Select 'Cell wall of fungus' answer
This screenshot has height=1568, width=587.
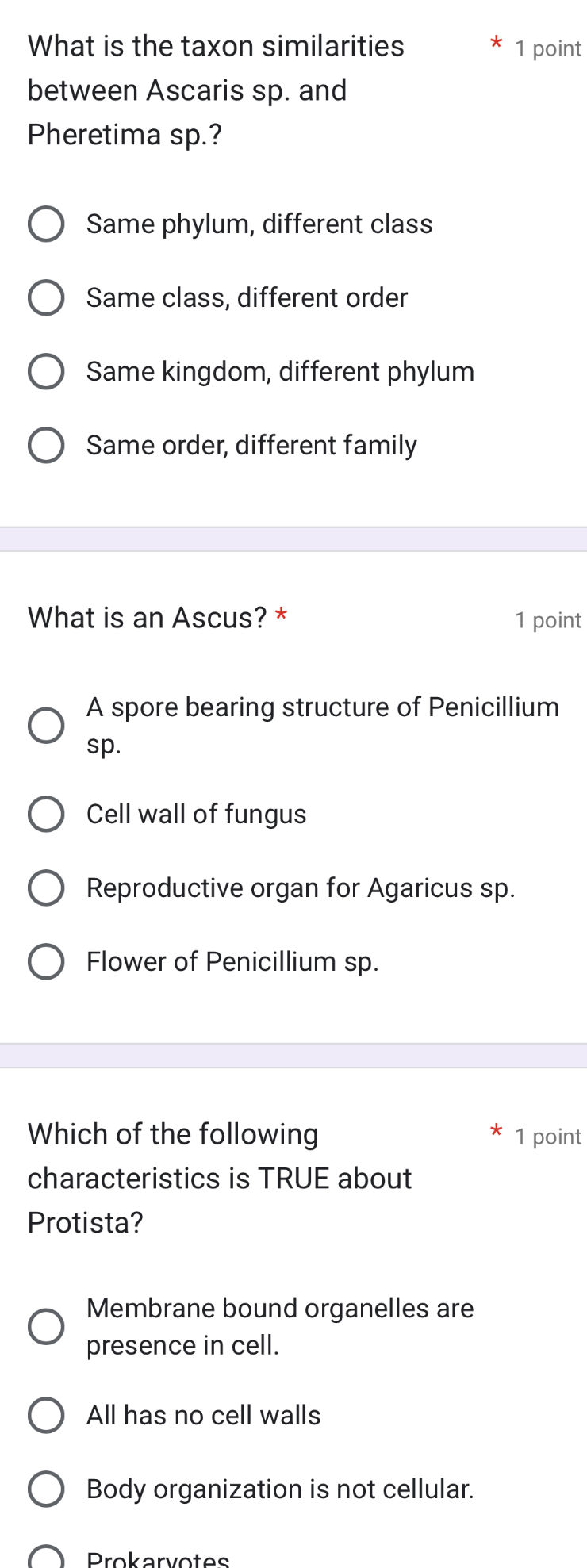(46, 815)
